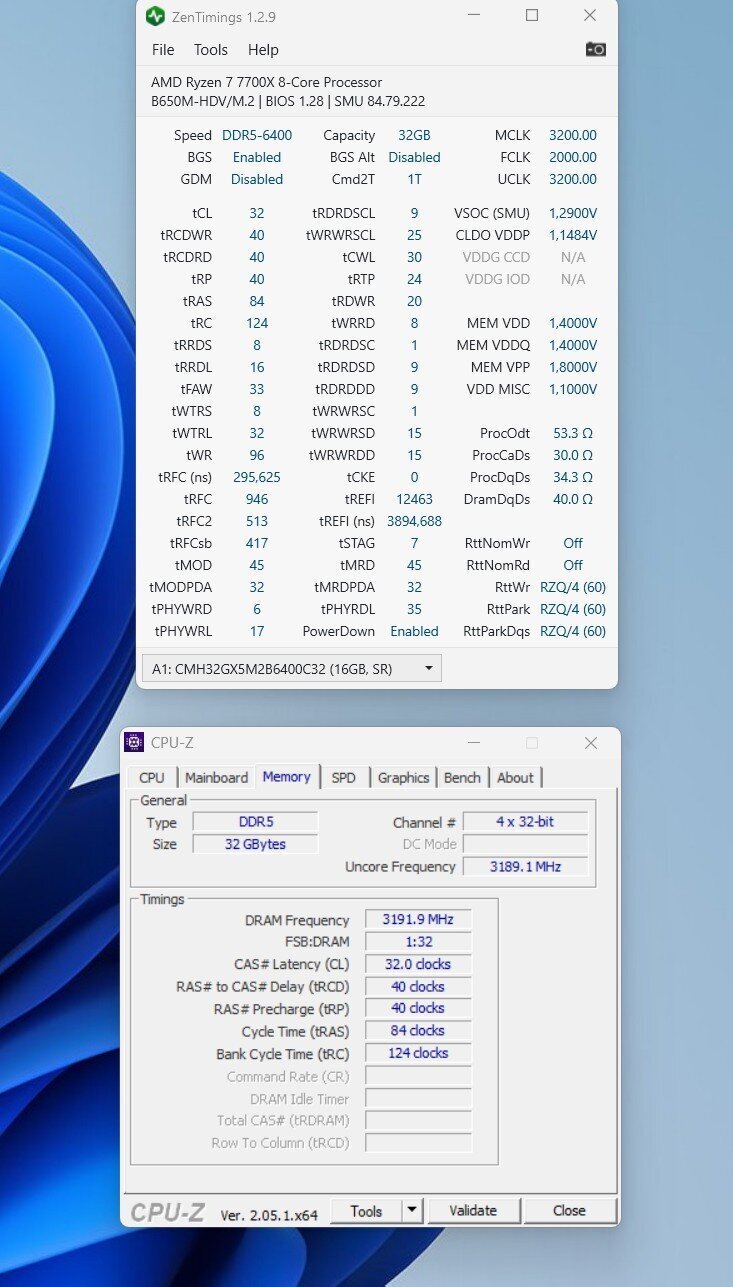Click the tFAW 33 value

(257, 389)
